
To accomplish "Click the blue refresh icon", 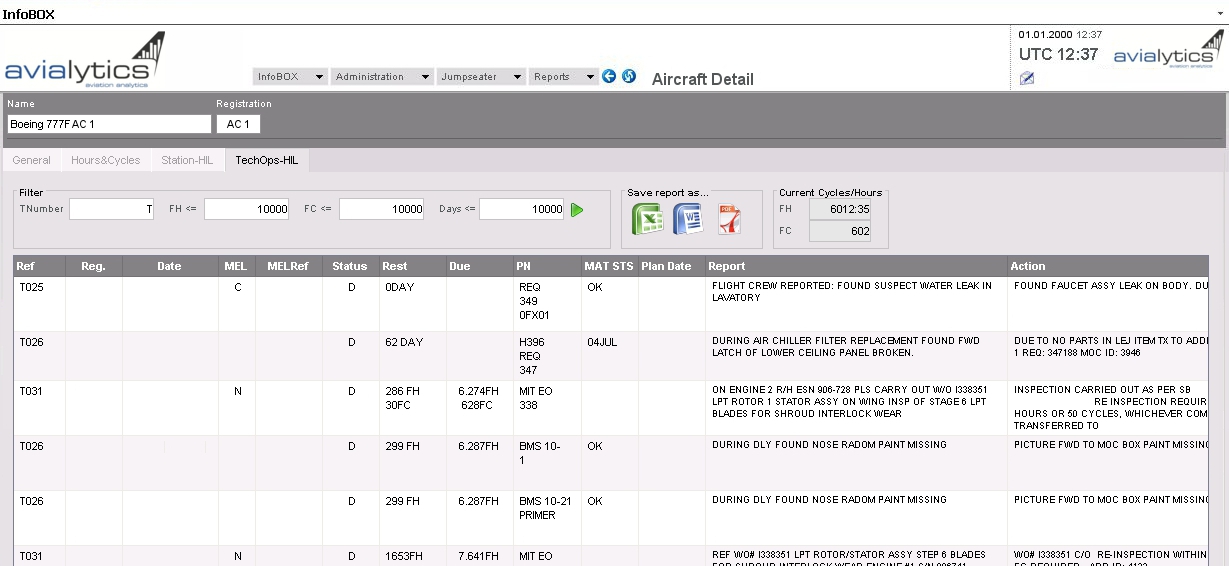I will pyautogui.click(x=629, y=76).
